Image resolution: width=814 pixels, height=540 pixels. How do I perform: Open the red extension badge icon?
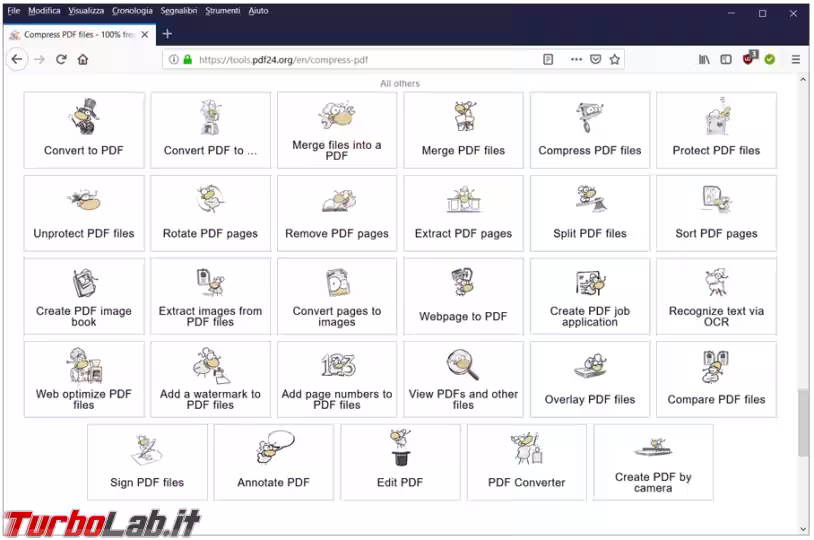[750, 58]
